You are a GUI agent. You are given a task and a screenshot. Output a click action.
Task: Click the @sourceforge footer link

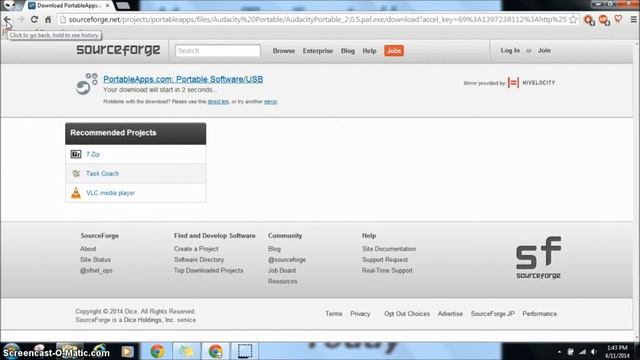pyautogui.click(x=287, y=260)
